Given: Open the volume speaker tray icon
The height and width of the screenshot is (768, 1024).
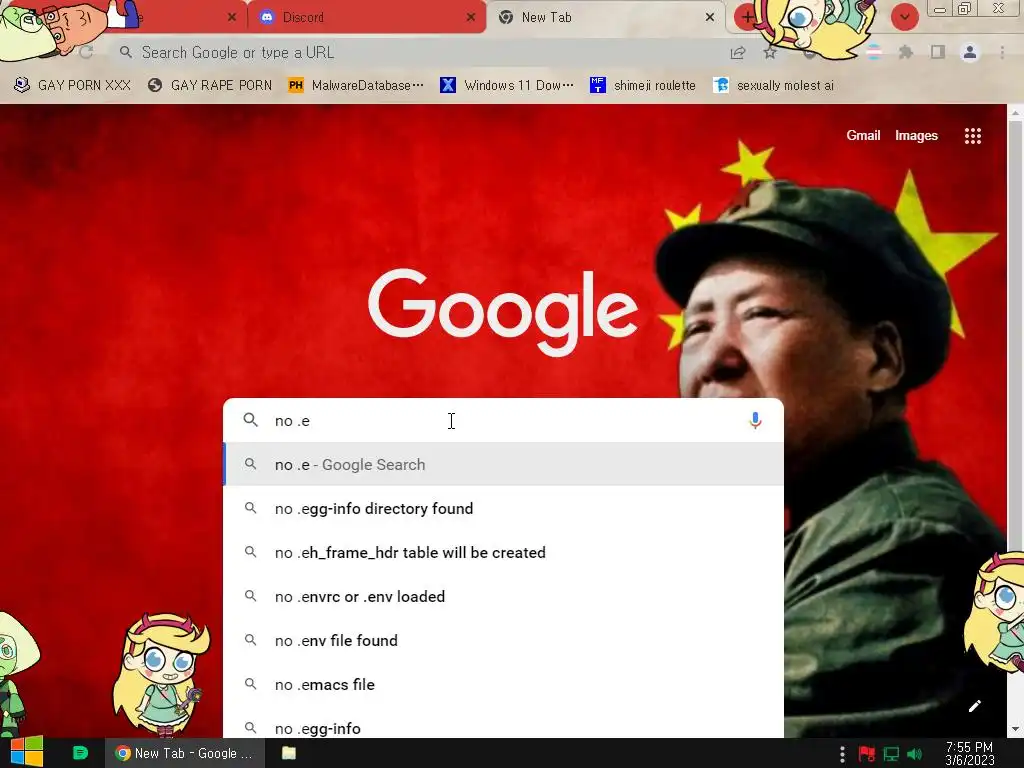Looking at the screenshot, I should coord(914,754).
